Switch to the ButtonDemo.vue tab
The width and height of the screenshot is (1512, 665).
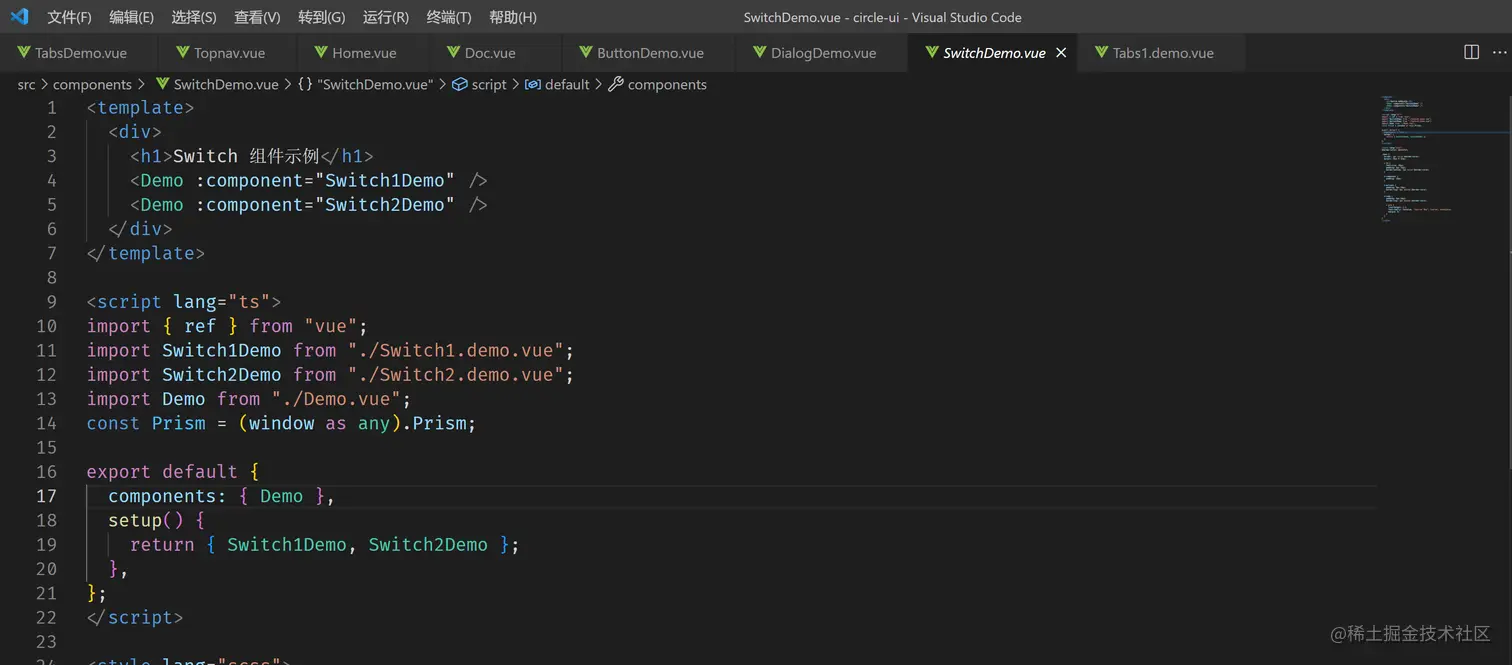[650, 53]
